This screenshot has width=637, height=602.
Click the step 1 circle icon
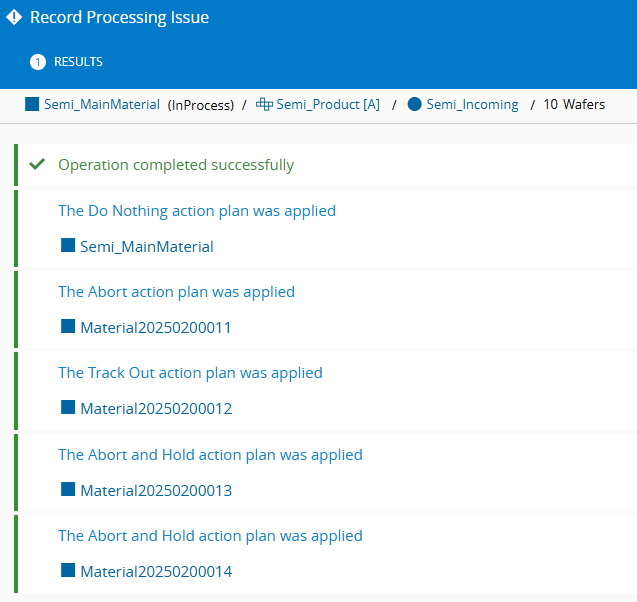(x=38, y=62)
